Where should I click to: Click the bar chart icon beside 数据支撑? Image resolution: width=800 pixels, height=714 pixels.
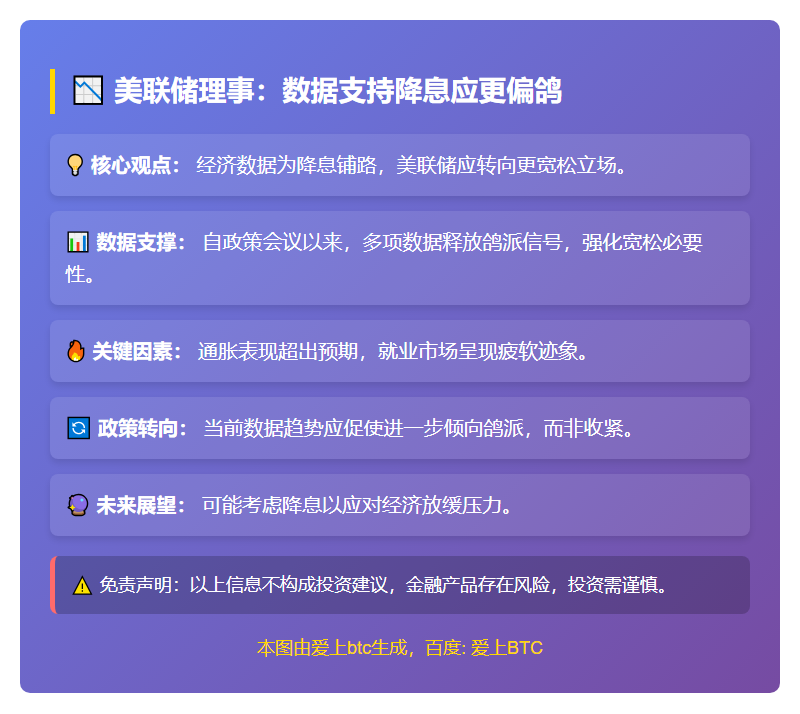74,241
